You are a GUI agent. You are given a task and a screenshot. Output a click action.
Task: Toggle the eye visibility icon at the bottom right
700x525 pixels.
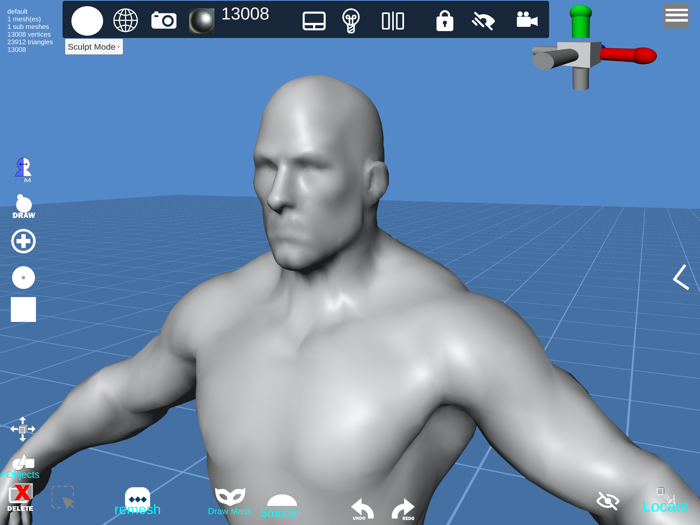pos(608,501)
